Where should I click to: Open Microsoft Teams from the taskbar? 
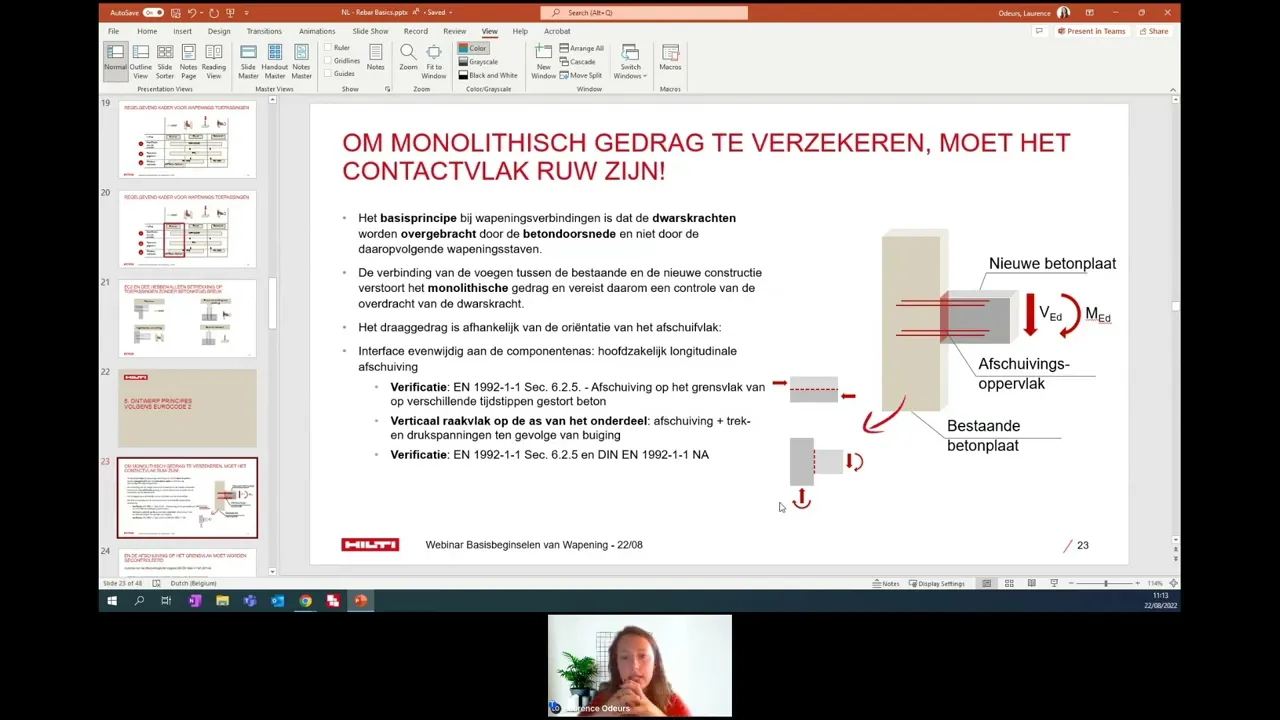point(250,601)
